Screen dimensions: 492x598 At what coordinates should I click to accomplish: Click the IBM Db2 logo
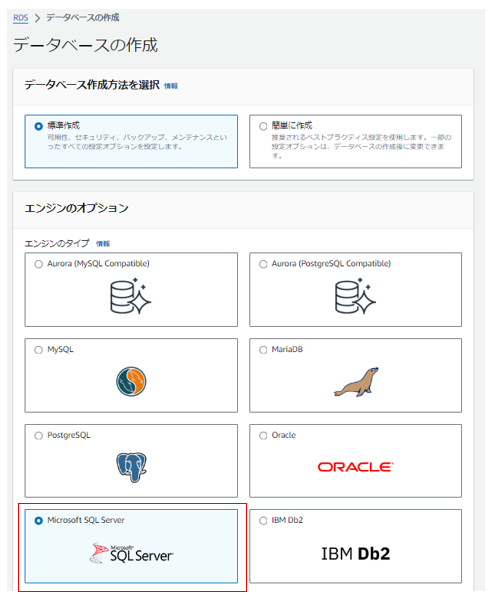pos(355,554)
